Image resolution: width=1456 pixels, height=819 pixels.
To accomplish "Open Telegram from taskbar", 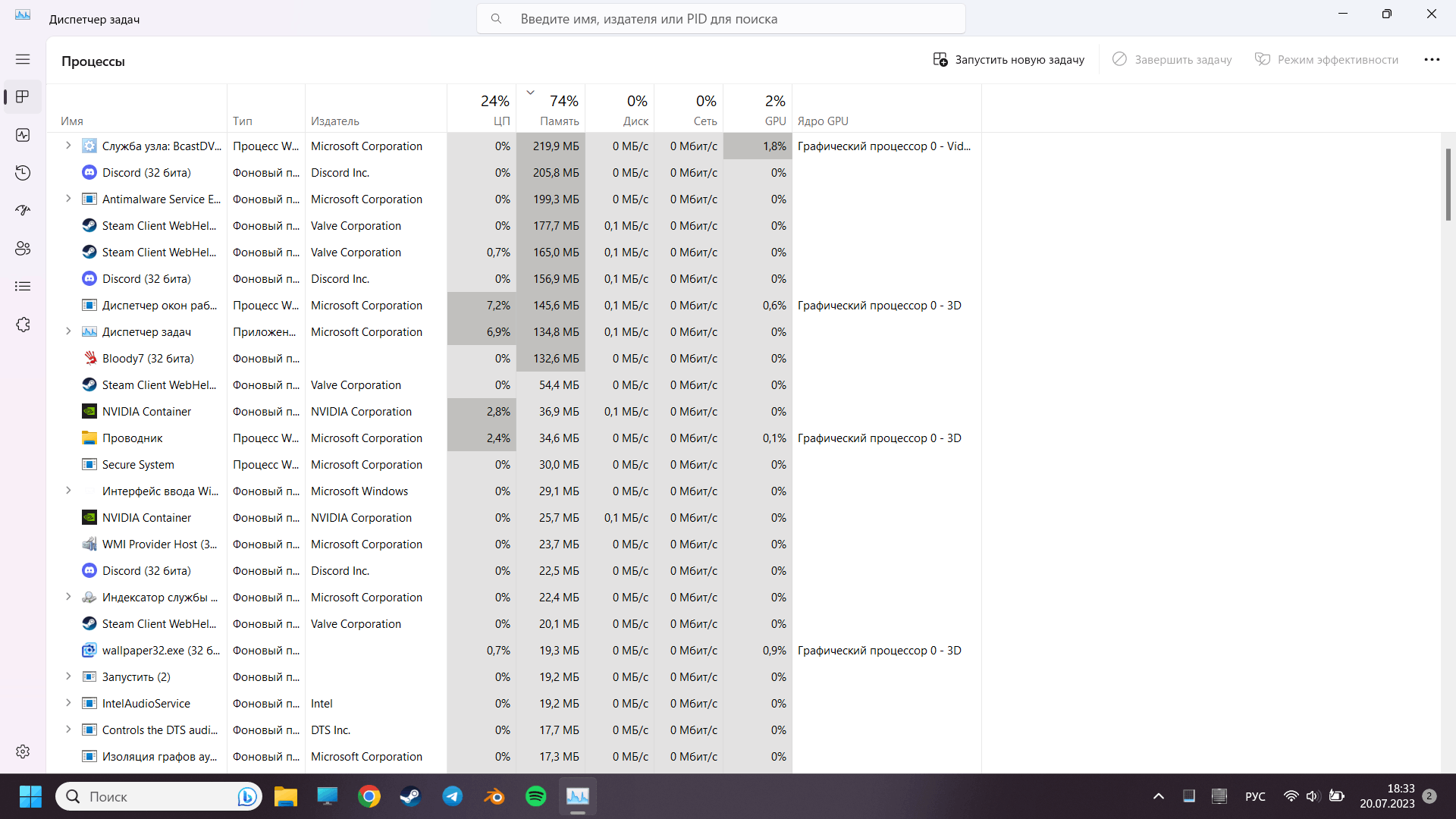I will (451, 796).
